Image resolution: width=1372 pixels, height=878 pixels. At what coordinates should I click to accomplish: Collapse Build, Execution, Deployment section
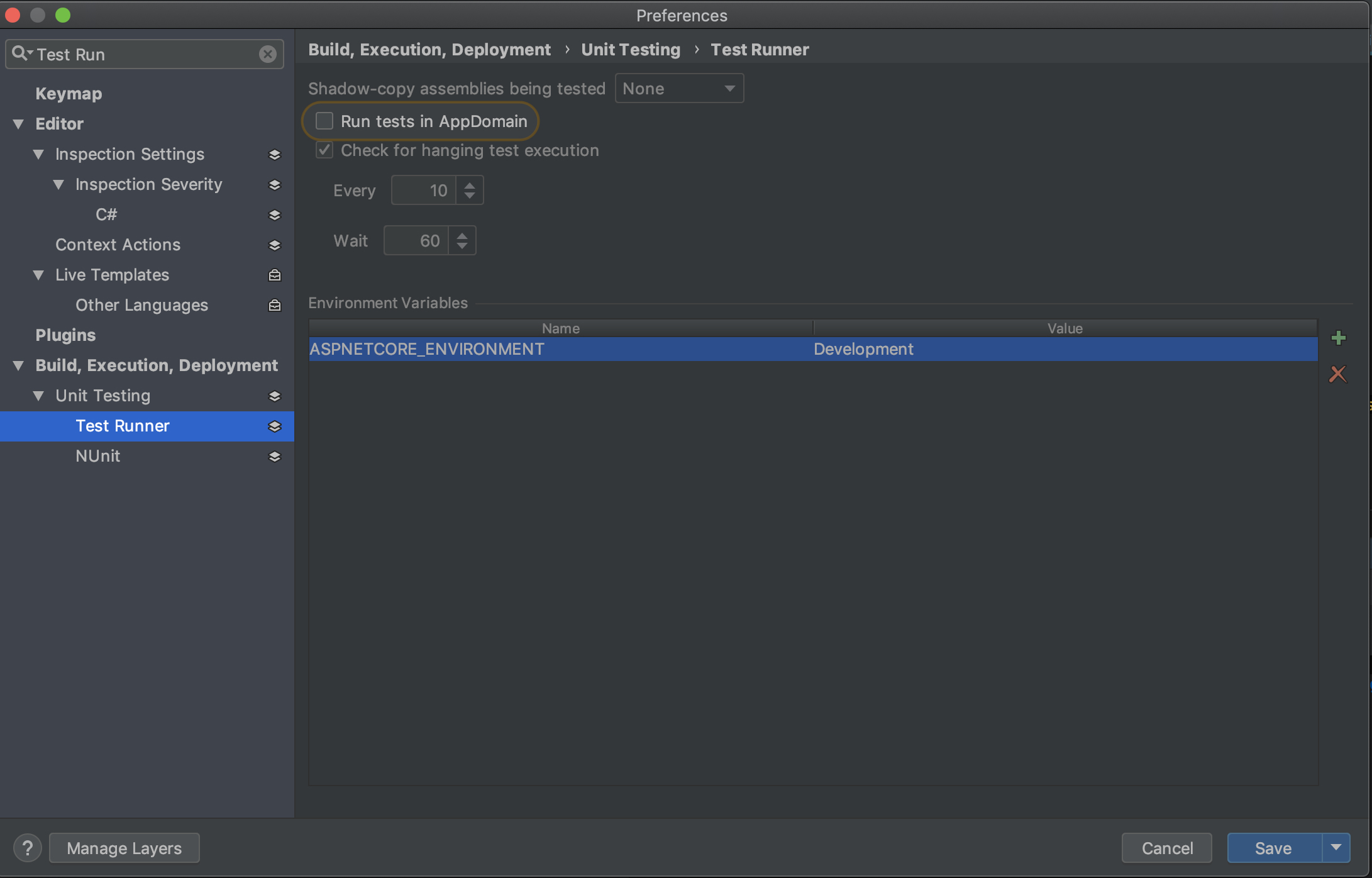[18, 365]
